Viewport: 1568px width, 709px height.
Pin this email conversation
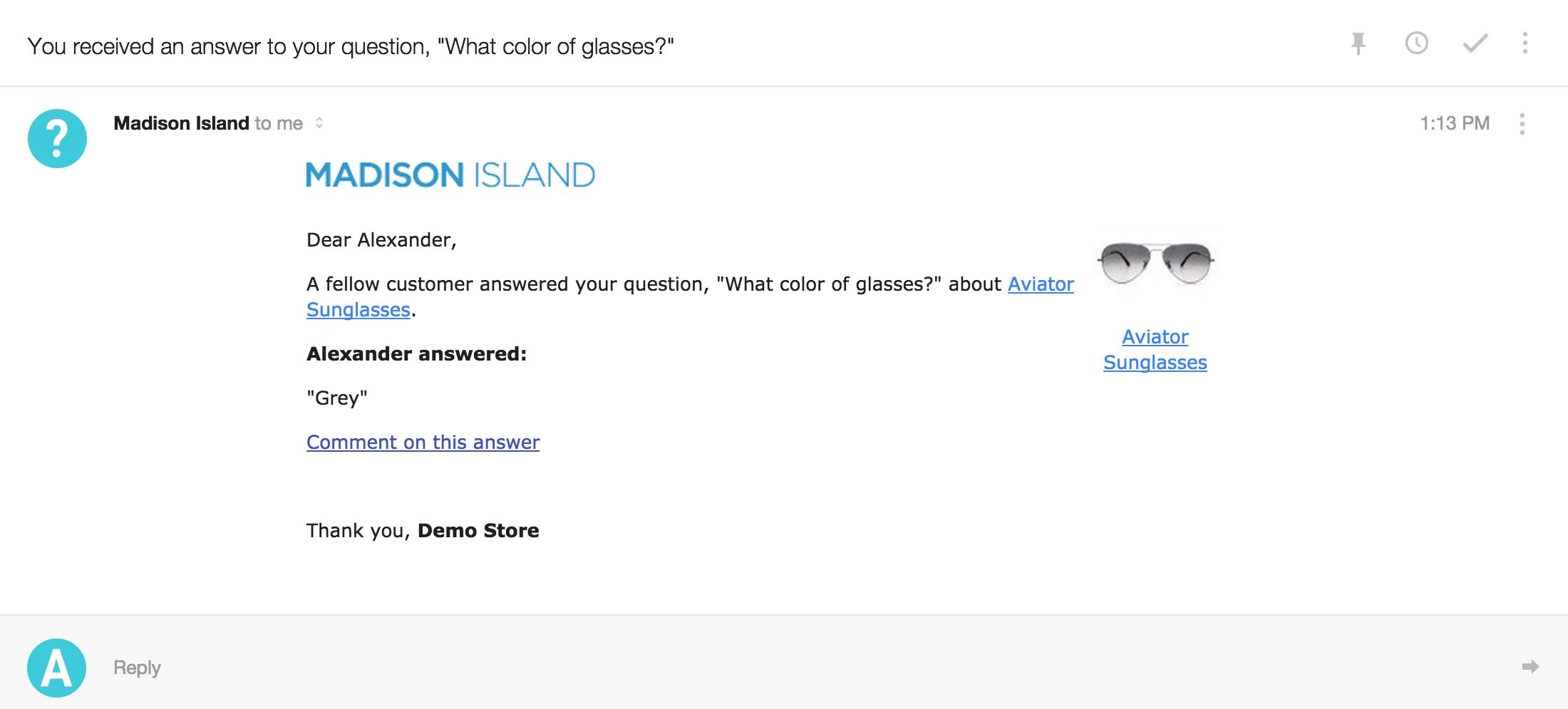(1358, 43)
